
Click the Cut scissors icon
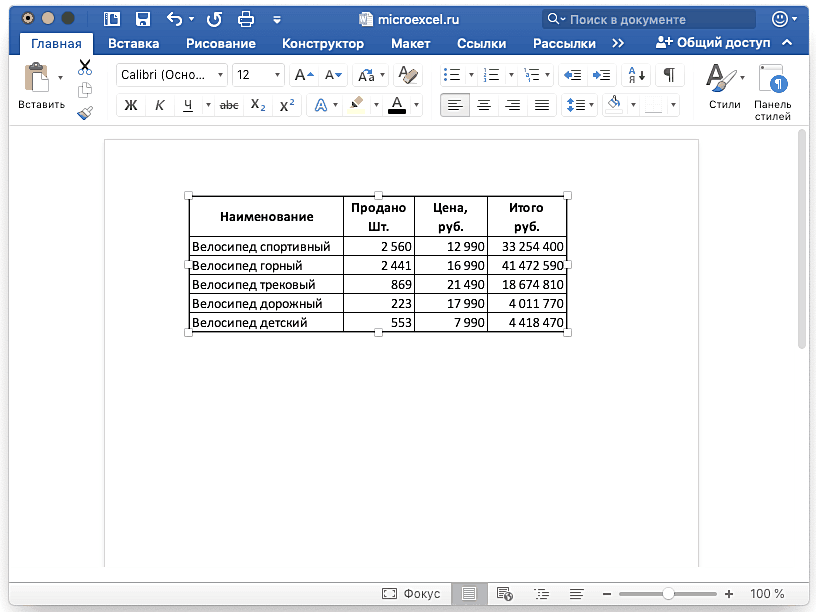click(85, 67)
